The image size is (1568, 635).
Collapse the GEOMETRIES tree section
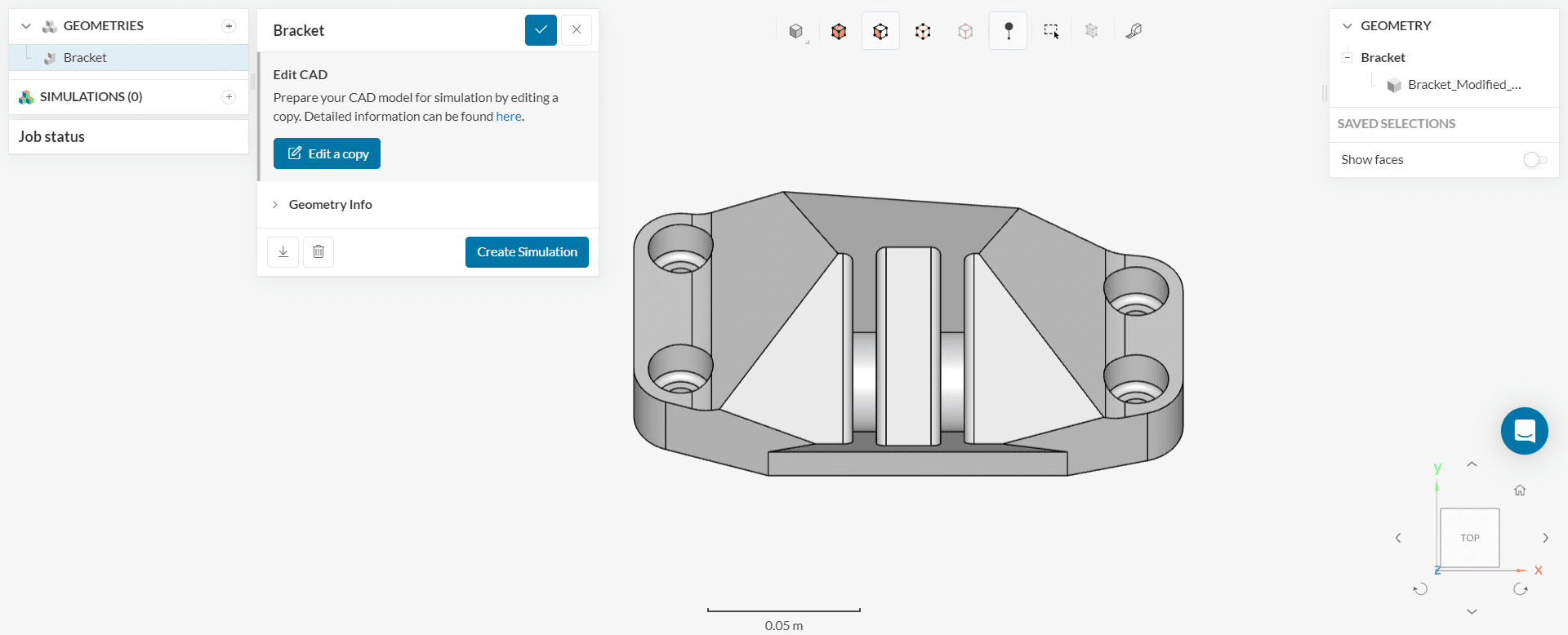tap(26, 26)
